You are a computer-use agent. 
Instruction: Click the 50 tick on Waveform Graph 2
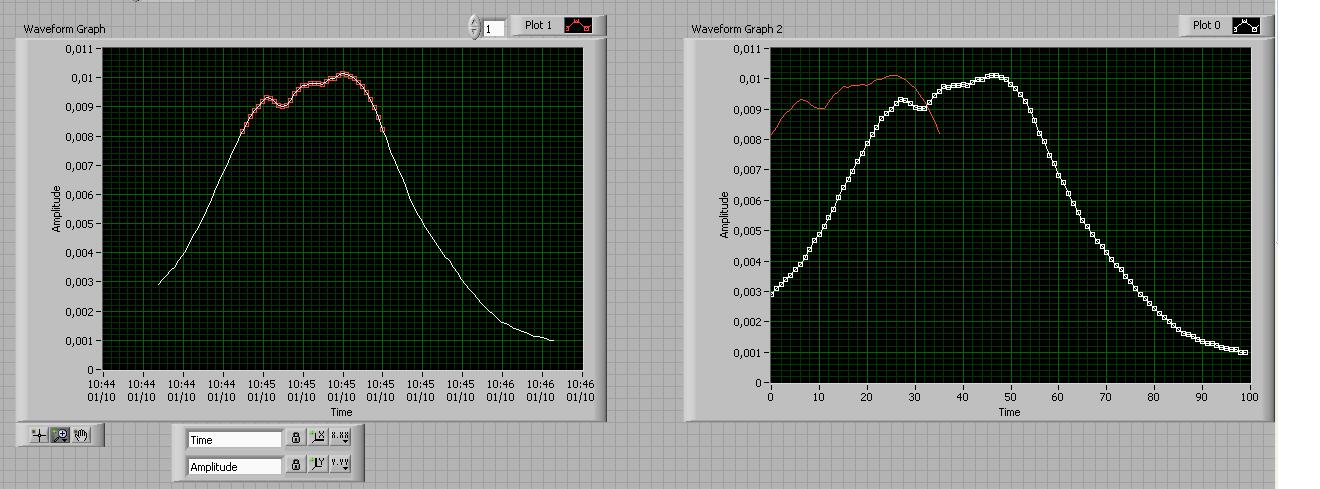(x=1009, y=396)
